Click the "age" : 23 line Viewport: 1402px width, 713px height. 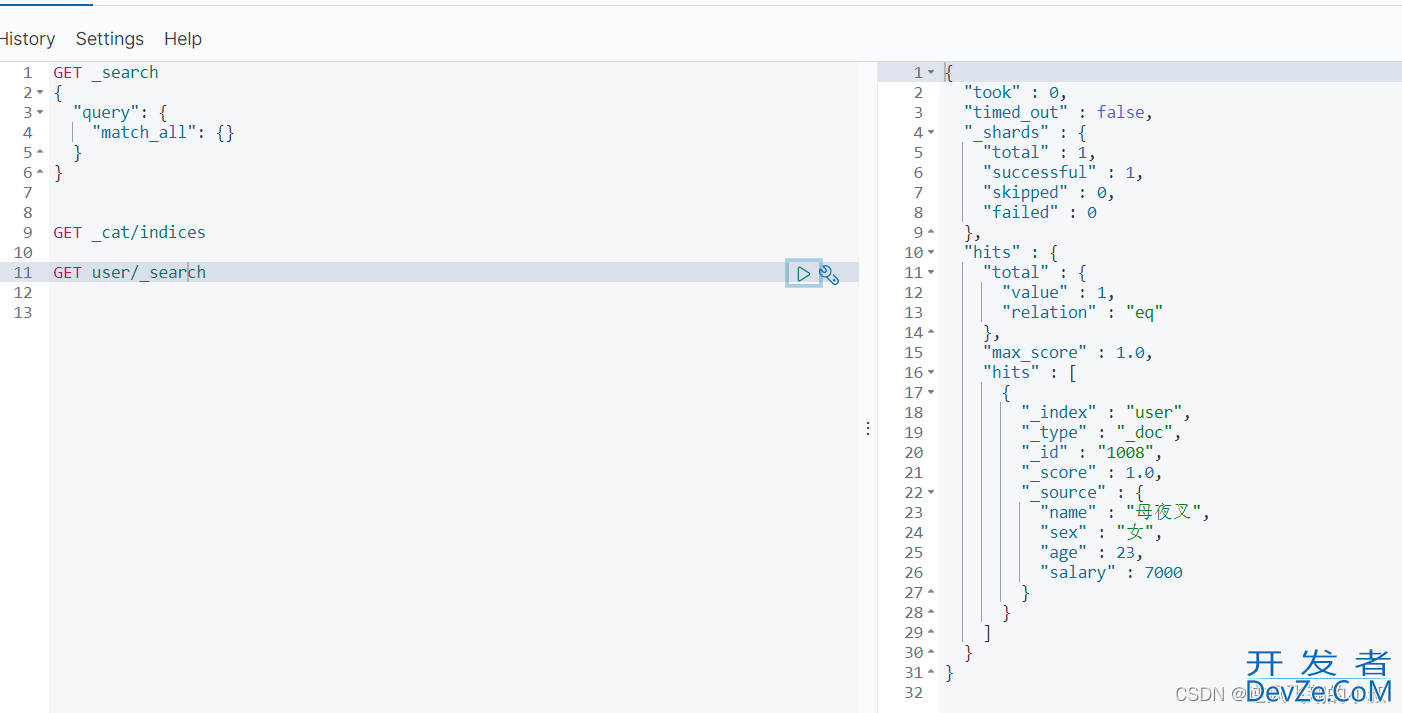pos(1092,552)
